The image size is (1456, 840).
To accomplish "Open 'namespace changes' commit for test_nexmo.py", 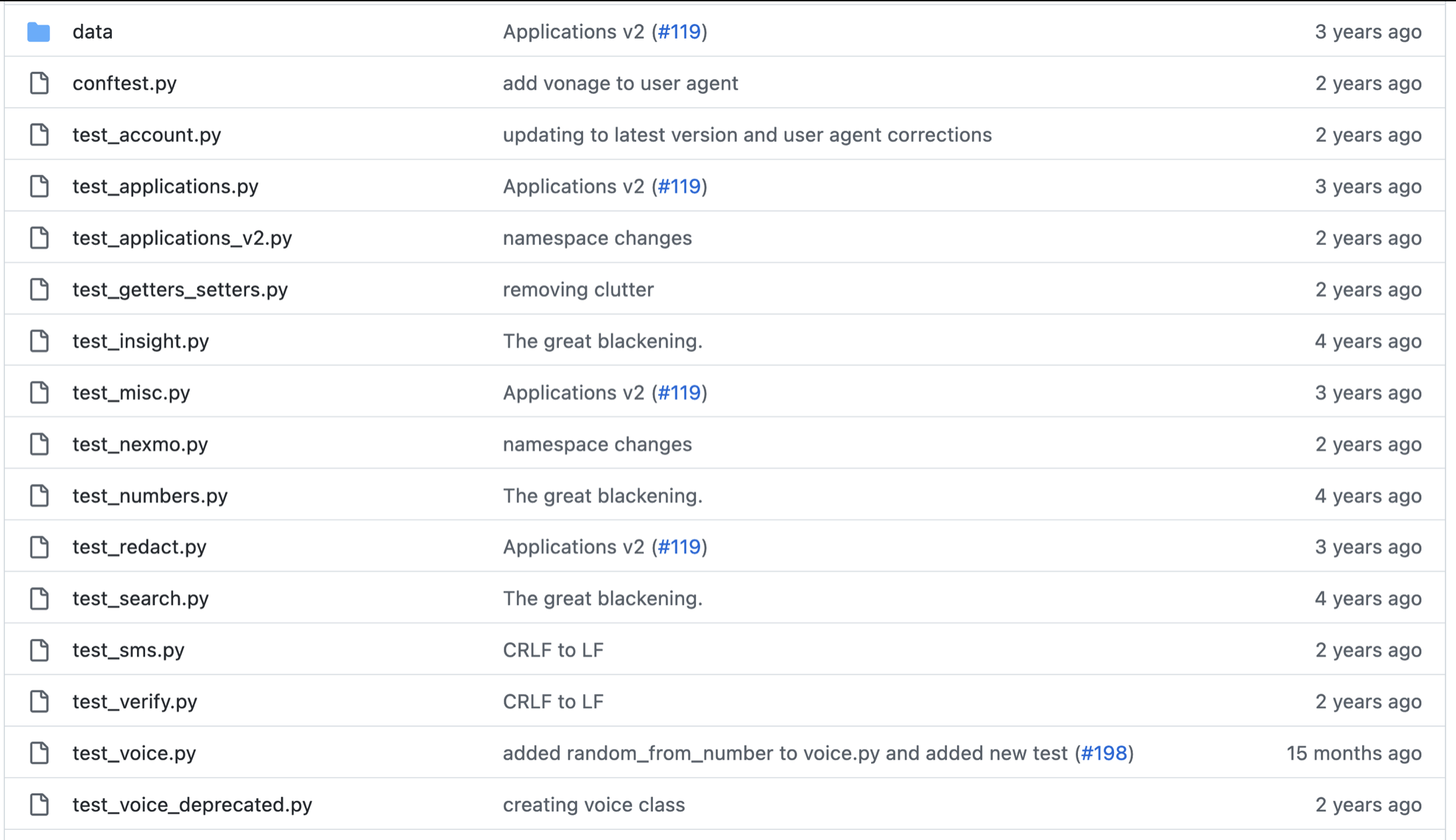I will (x=597, y=444).
